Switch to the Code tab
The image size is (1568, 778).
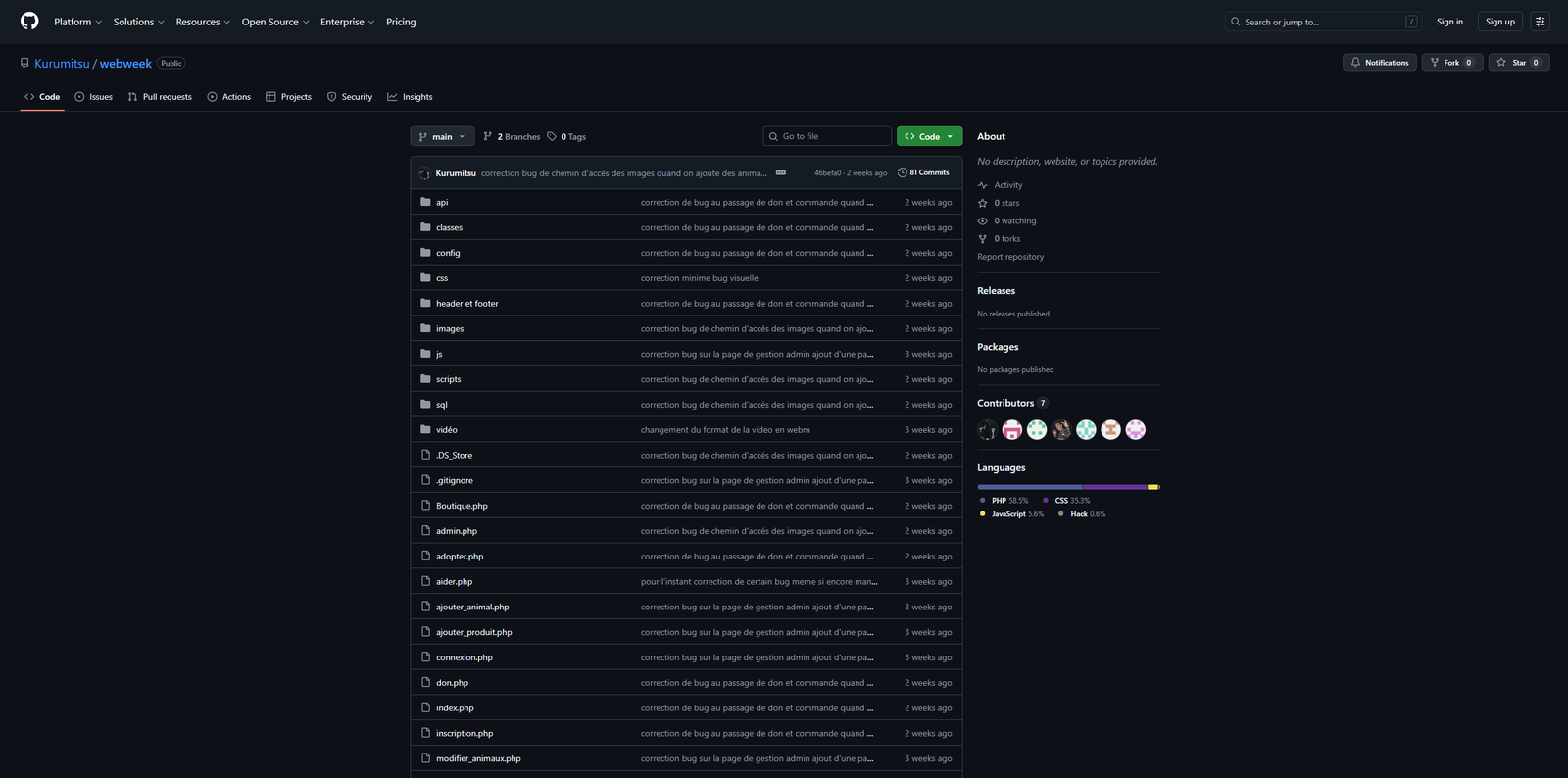[42, 97]
